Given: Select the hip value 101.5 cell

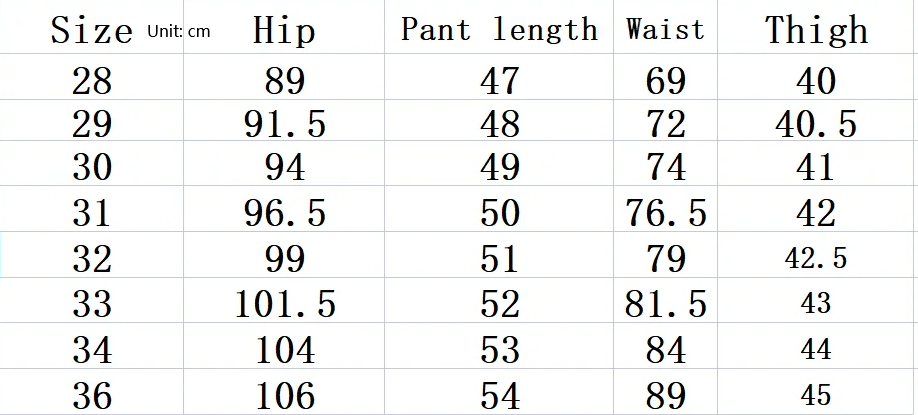Looking at the screenshot, I should [285, 303].
